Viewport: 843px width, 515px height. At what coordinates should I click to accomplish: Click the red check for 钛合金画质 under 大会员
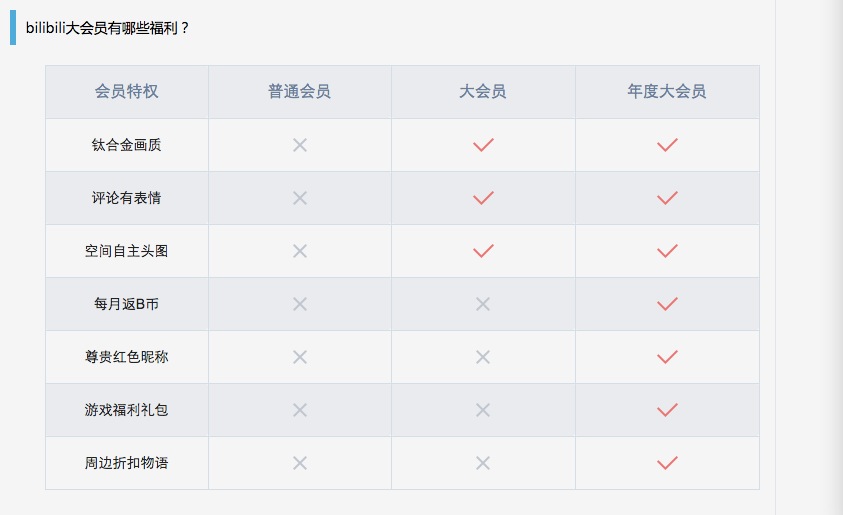click(483, 145)
